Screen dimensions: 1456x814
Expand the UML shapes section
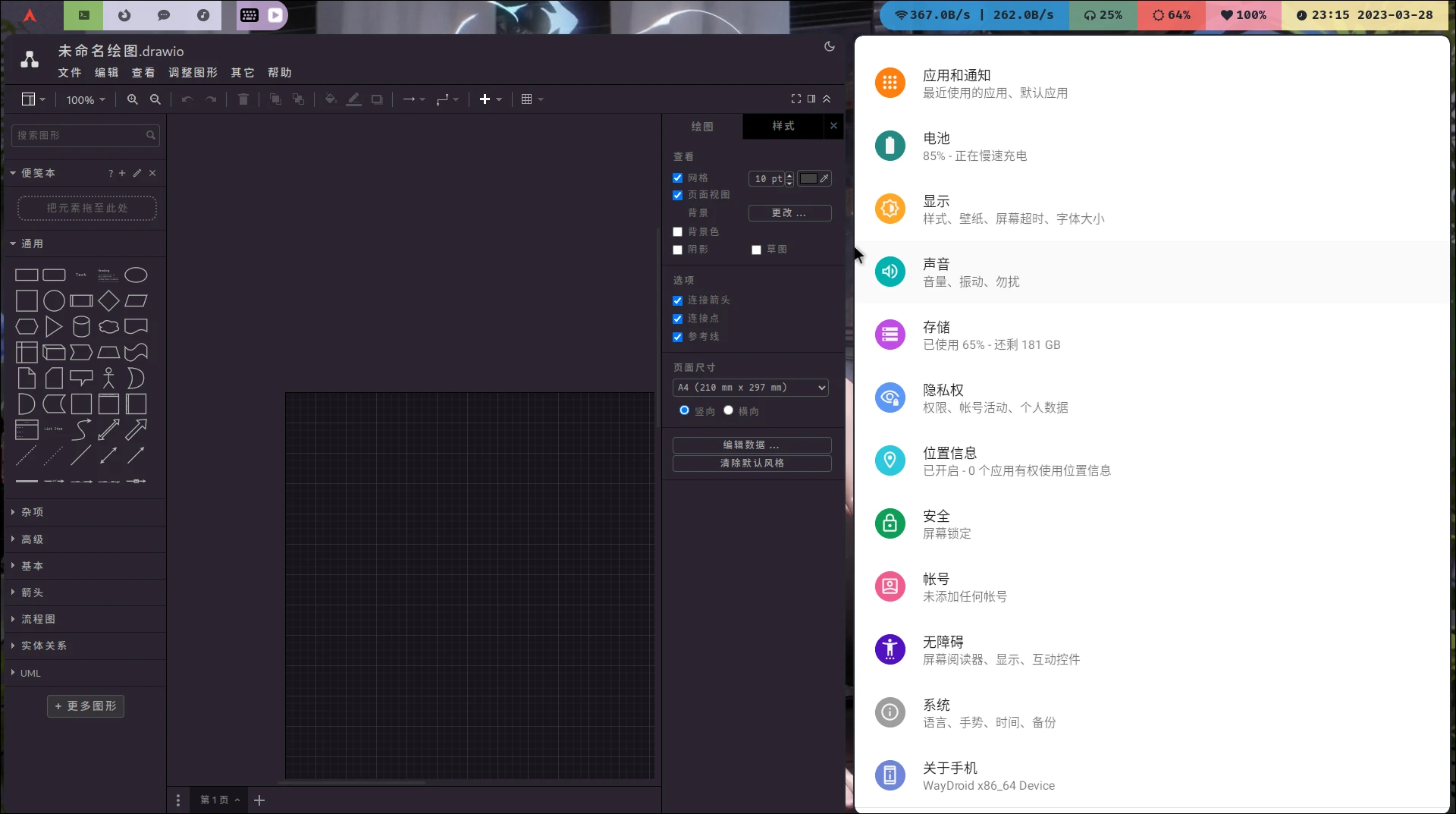(30, 673)
